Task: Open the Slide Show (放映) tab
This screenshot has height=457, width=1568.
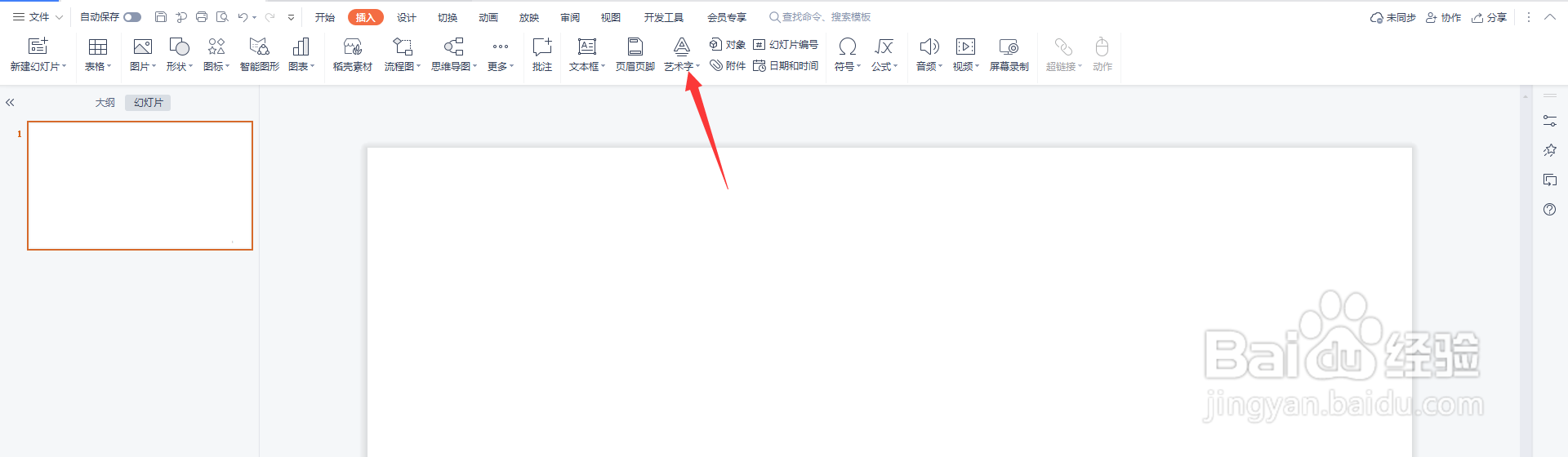Action: pos(529,17)
